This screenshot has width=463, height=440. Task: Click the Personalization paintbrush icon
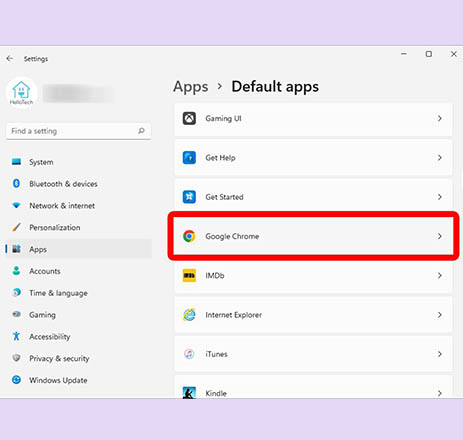point(16,227)
